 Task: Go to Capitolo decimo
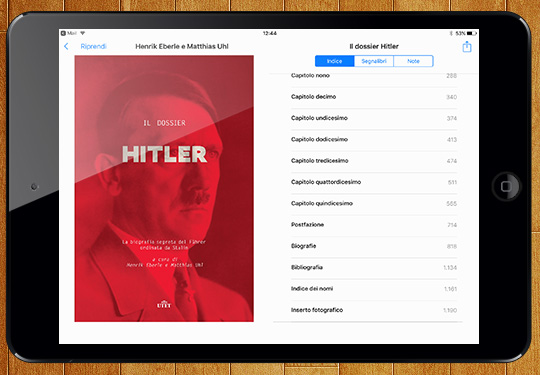click(374, 97)
